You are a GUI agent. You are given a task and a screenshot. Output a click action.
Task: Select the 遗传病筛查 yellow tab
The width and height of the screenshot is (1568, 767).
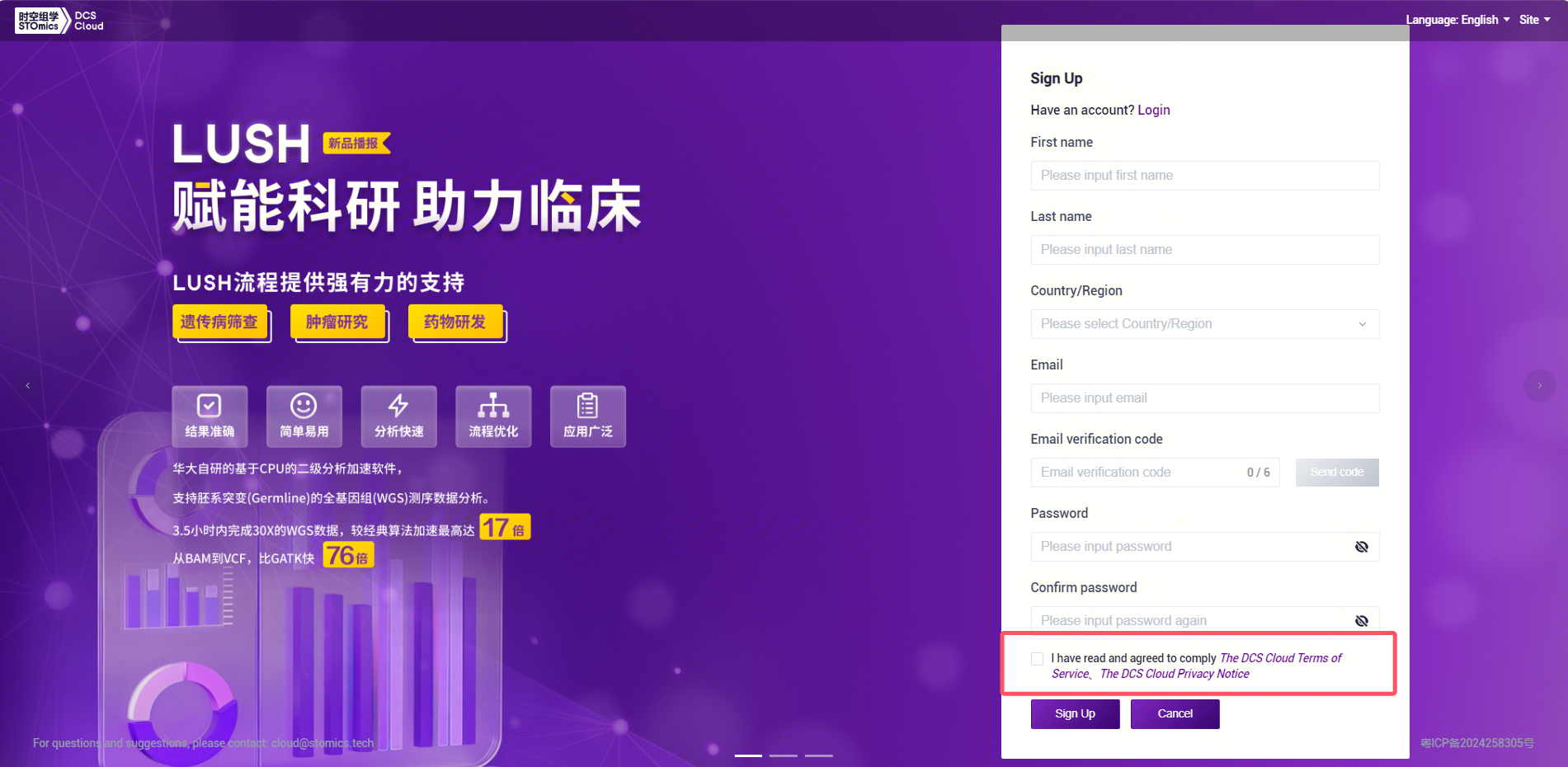pyautogui.click(x=219, y=322)
